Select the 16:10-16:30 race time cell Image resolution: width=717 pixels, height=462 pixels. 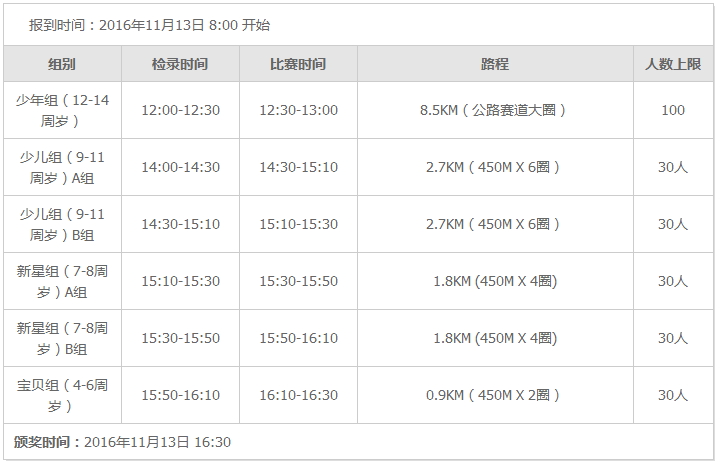pos(298,395)
